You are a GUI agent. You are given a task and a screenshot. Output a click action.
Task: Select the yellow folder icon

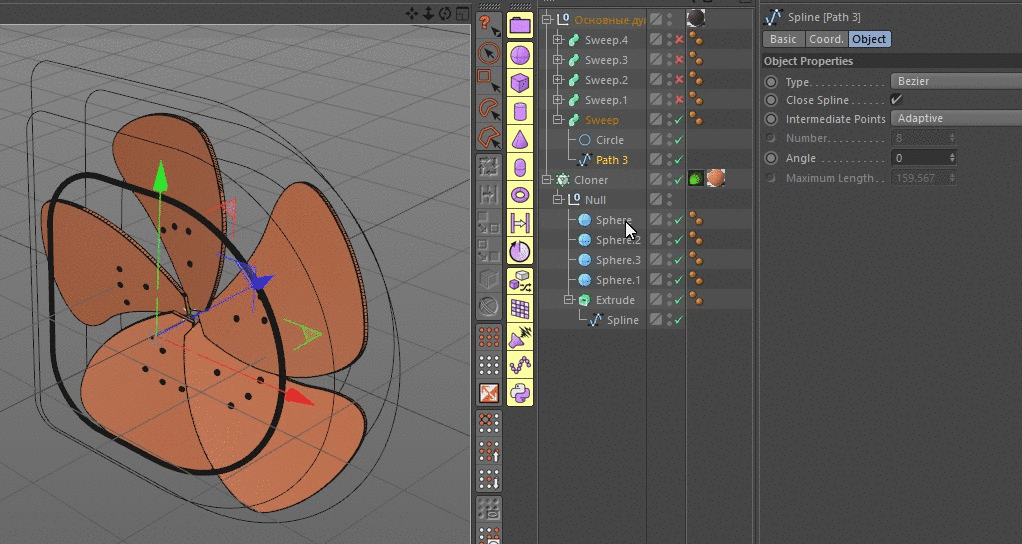coord(519,26)
